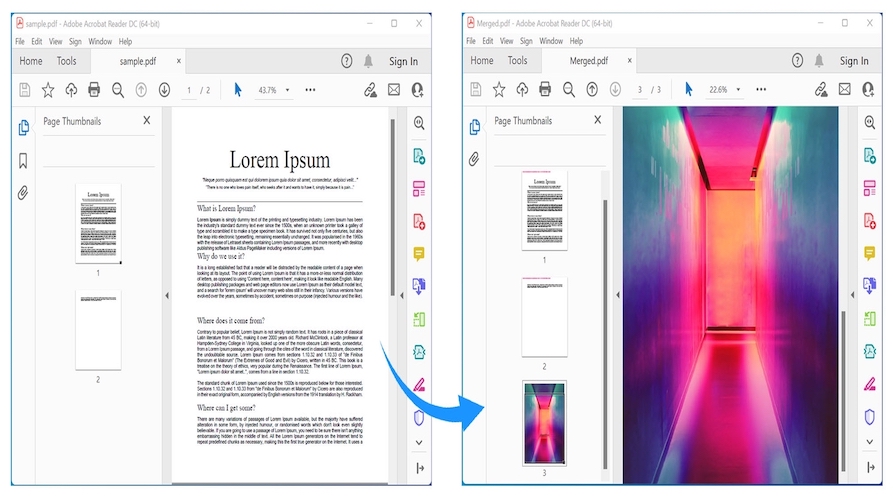
Task: Switch to the Tools tab in Merged.pdf window
Action: 517,61
